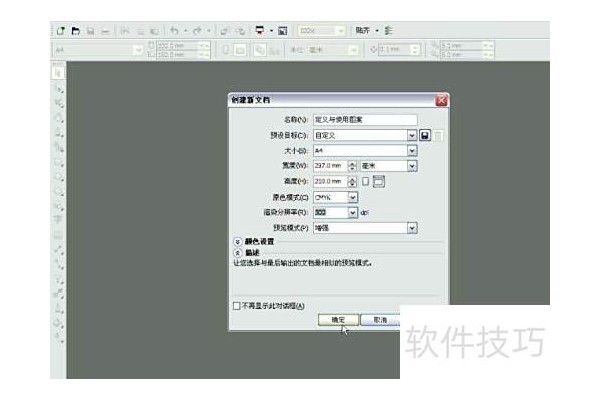Select the Shape tool in toolbox
600x400 pixels.
[x=59, y=89]
